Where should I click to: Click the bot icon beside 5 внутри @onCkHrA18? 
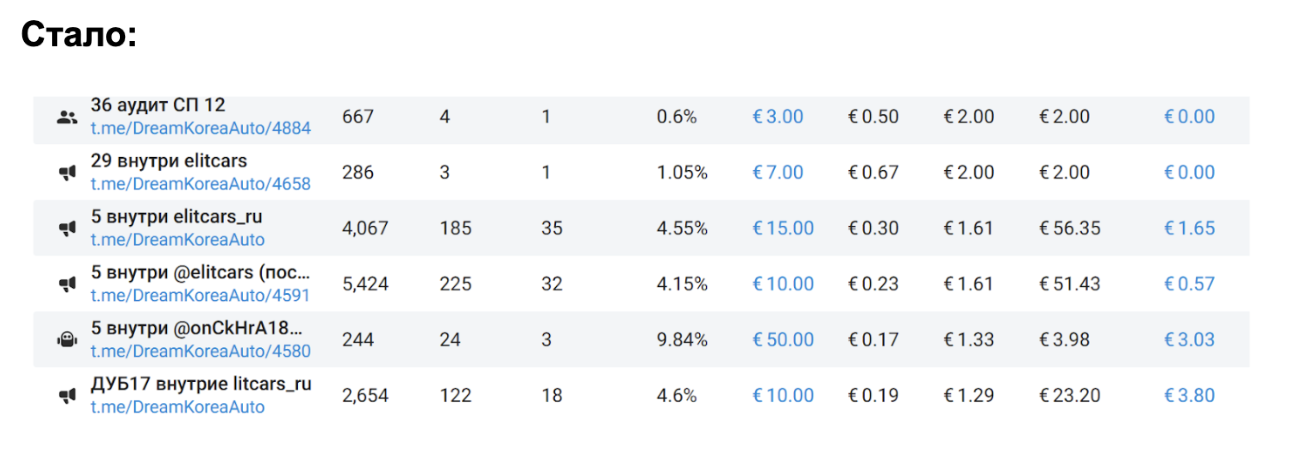pyautogui.click(x=67, y=340)
